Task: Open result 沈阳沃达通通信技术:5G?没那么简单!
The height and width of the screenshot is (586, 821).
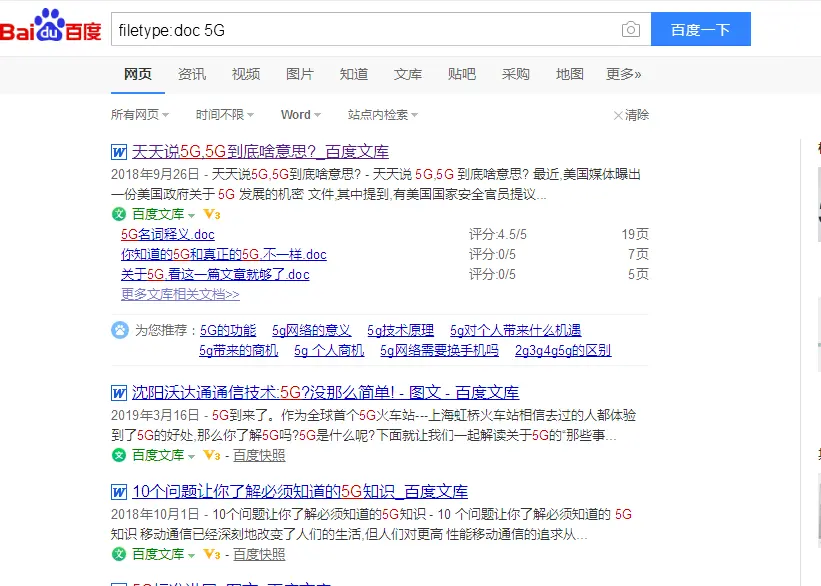Action: click(325, 393)
